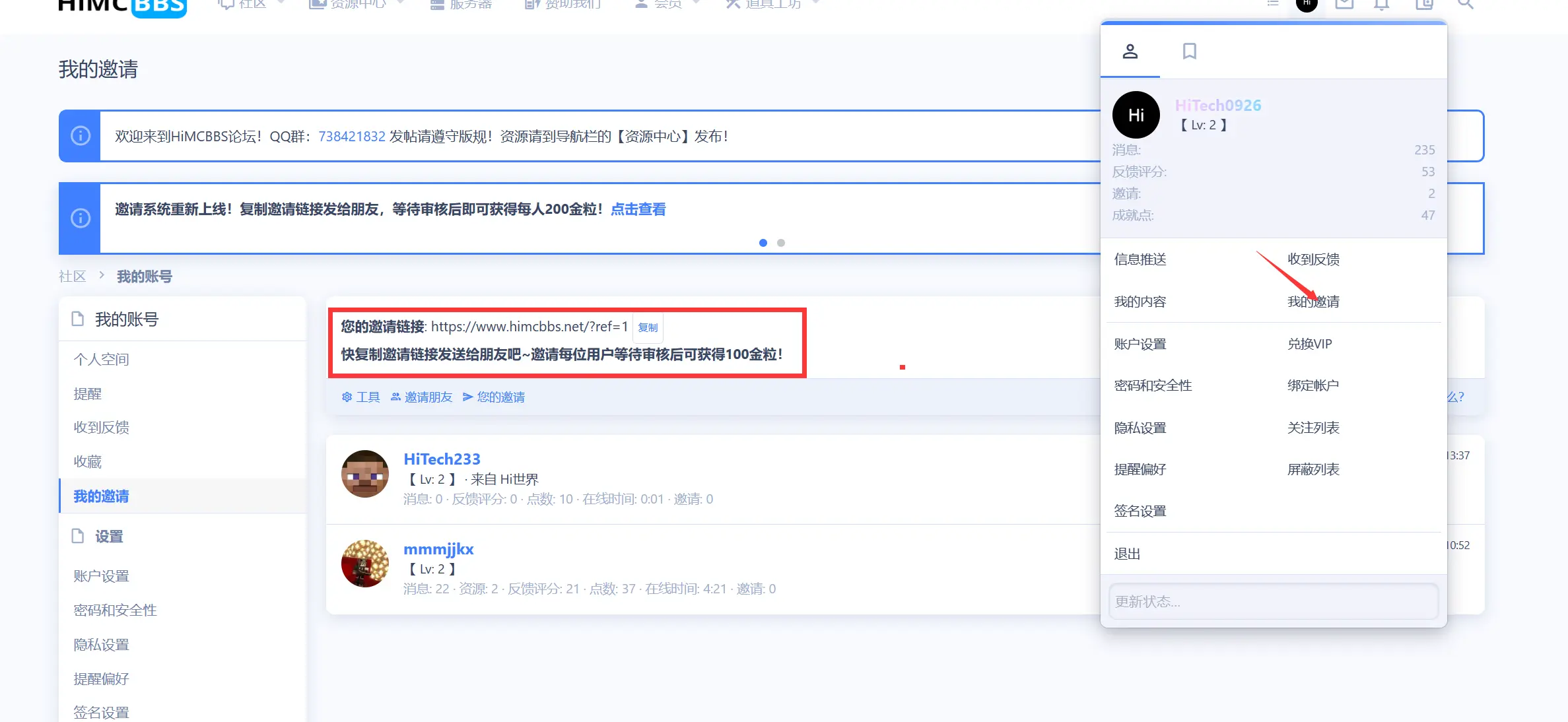This screenshot has width=1568, height=722.
Task: Switch to the bookmark tab in profile popup
Action: click(1190, 51)
